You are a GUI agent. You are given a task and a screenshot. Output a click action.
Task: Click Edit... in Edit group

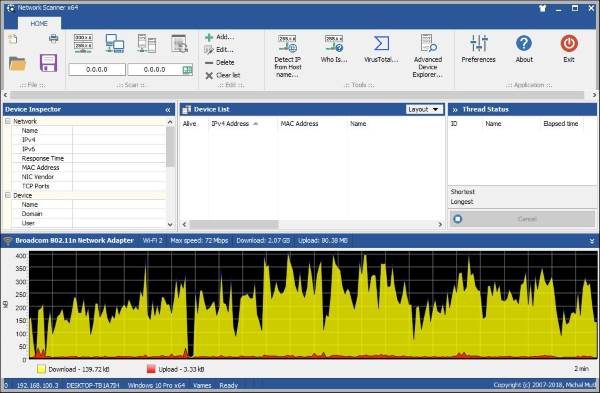coord(219,50)
